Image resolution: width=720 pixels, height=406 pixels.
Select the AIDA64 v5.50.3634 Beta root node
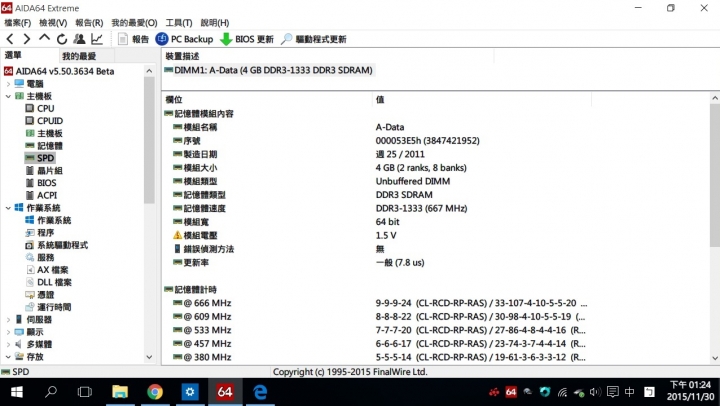(x=59, y=71)
